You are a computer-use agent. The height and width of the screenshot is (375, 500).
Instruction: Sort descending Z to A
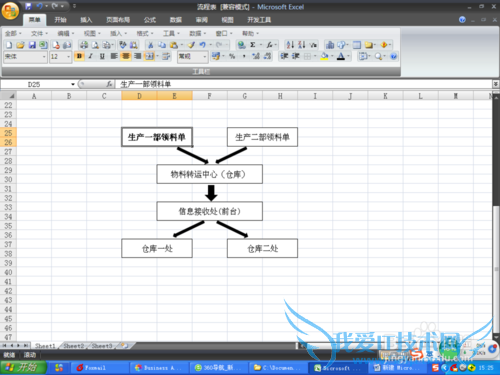pyautogui.click(x=302, y=45)
